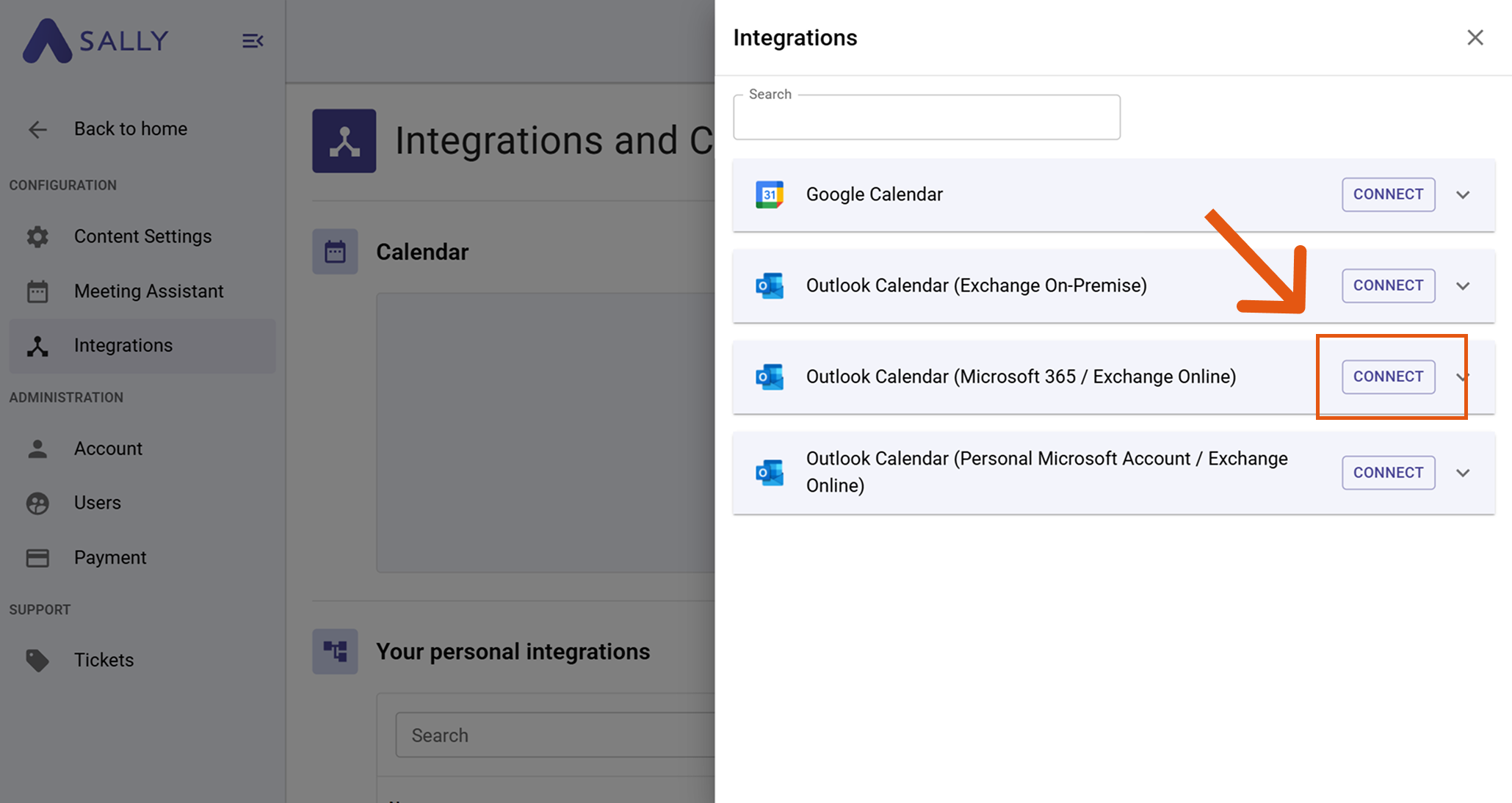
Task: Open Content Settings gear icon
Action: point(37,236)
